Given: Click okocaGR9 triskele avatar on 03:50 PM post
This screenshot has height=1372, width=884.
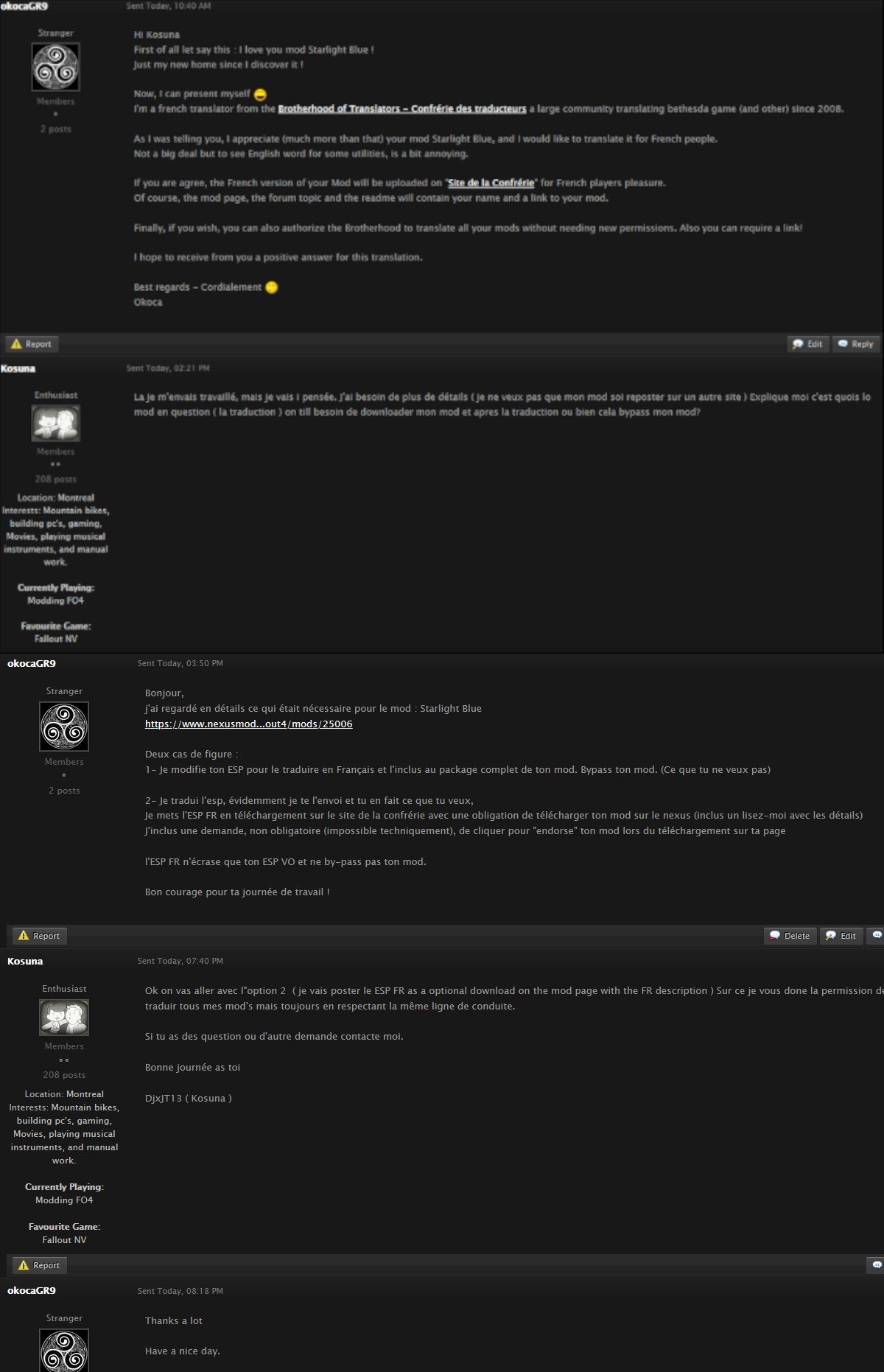Looking at the screenshot, I should click(64, 726).
